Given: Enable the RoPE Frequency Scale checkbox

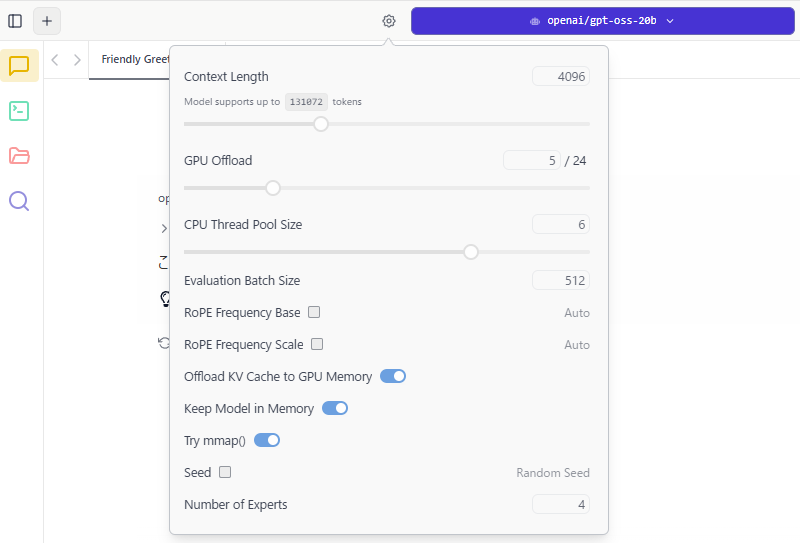Looking at the screenshot, I should [x=317, y=344].
